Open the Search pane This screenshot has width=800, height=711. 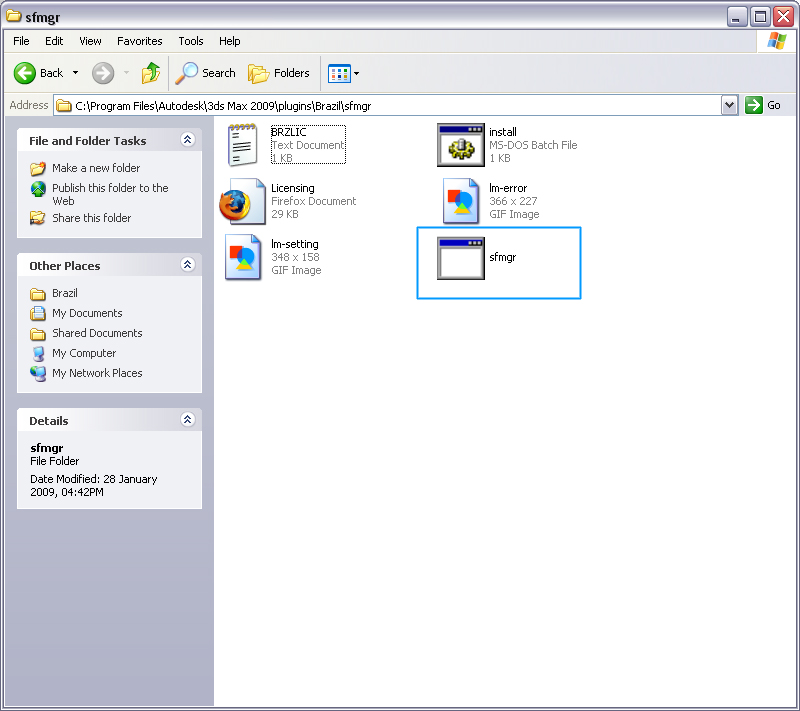(x=206, y=73)
